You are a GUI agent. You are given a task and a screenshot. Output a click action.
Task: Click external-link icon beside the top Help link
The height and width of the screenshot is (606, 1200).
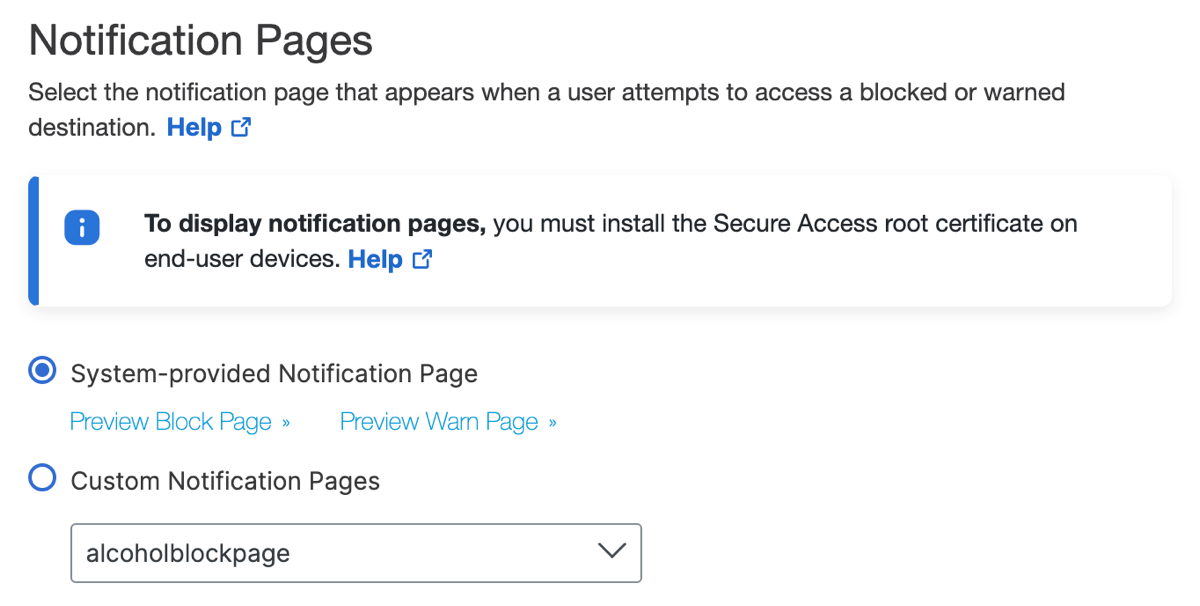pyautogui.click(x=241, y=128)
